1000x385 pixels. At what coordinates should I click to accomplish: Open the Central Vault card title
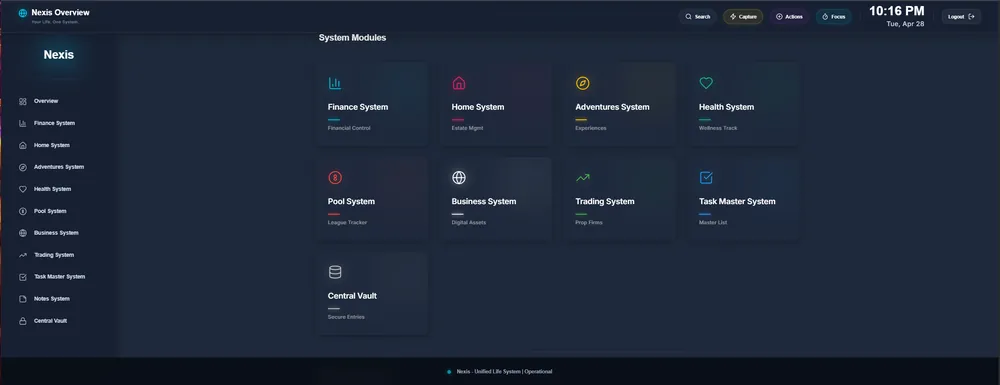pos(352,296)
